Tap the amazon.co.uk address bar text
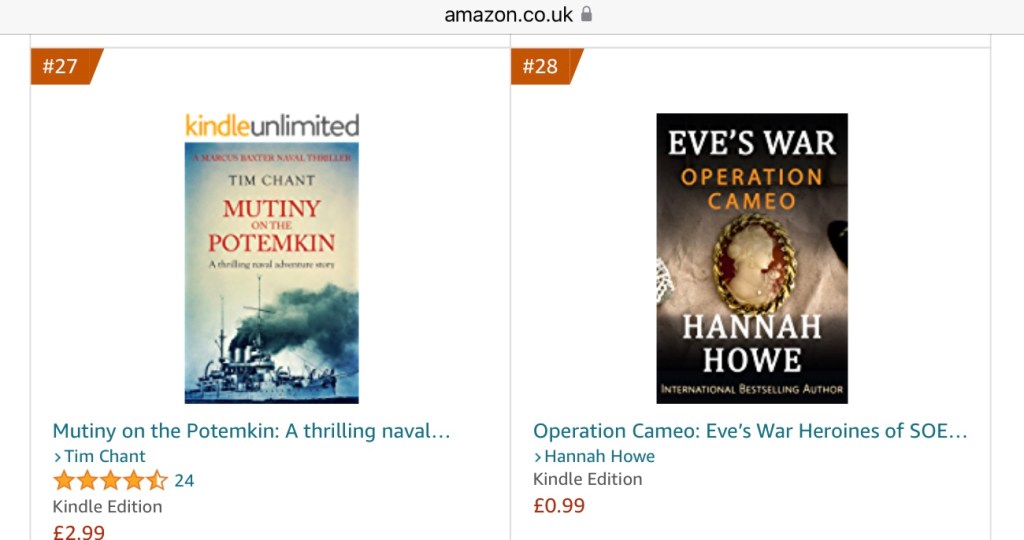This screenshot has height=540, width=1024. [508, 14]
